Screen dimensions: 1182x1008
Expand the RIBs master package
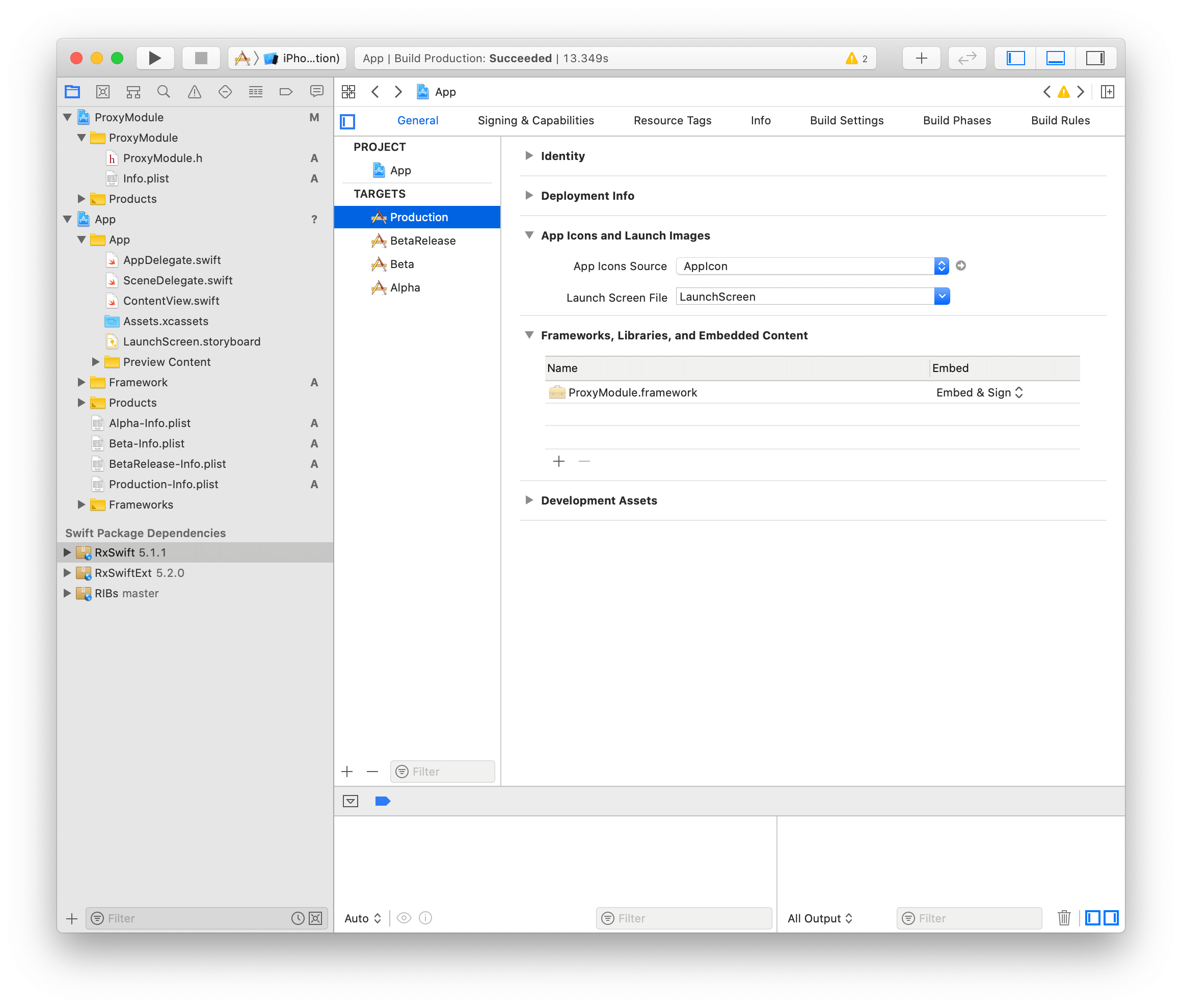(67, 593)
